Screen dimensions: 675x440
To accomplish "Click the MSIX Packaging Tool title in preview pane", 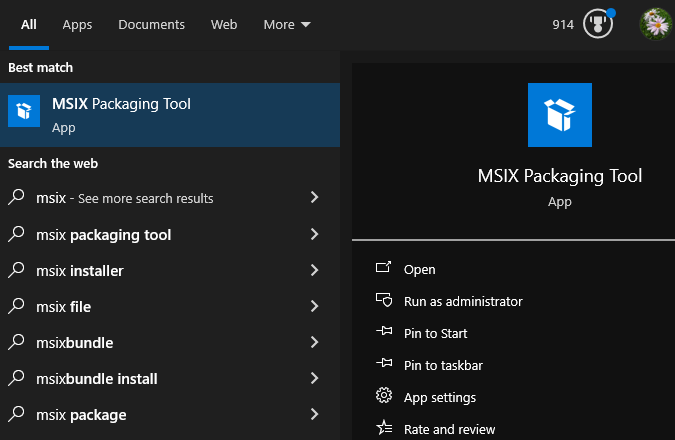I will coord(560,176).
